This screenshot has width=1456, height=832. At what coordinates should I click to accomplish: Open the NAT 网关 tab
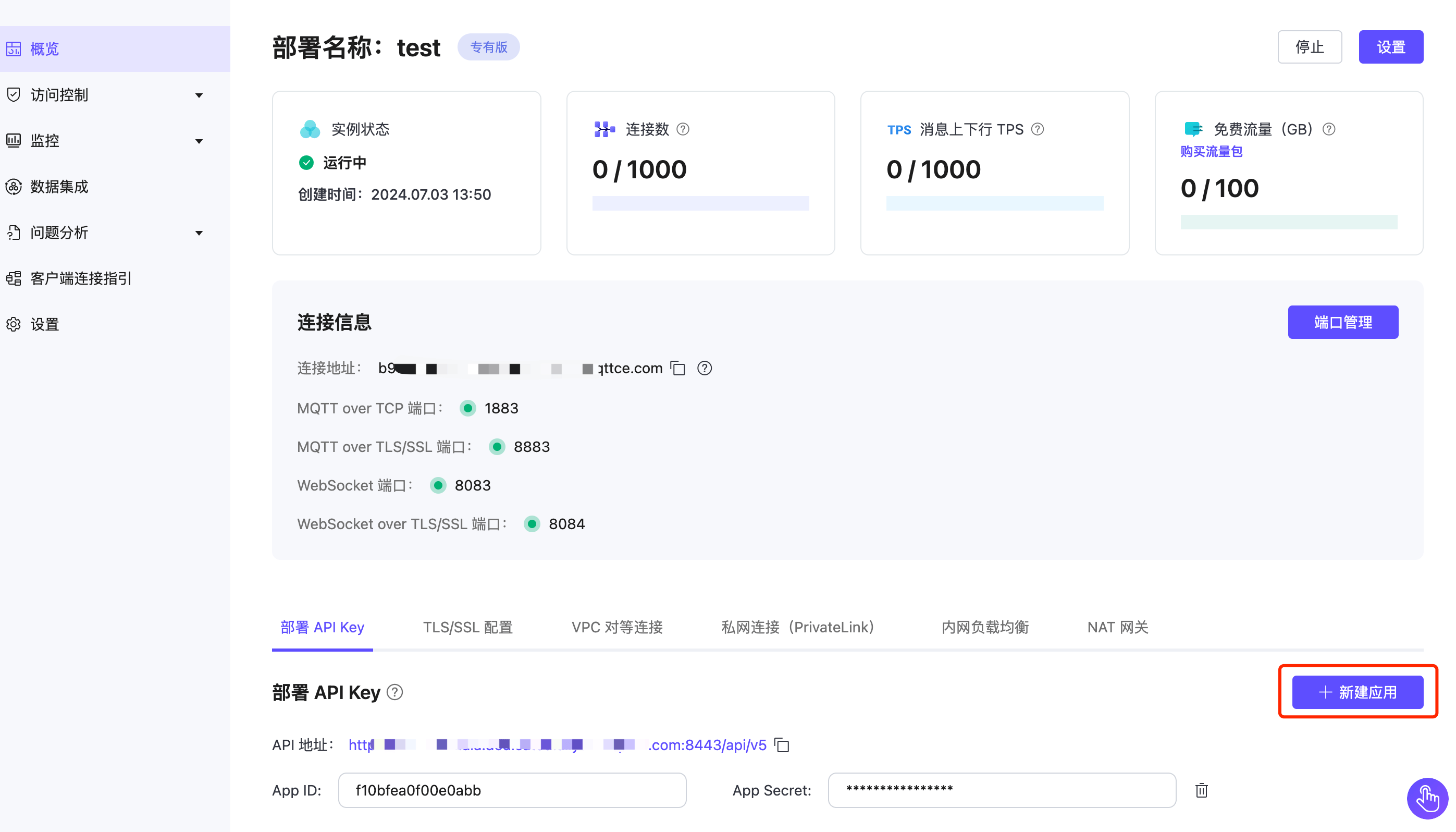(1116, 627)
